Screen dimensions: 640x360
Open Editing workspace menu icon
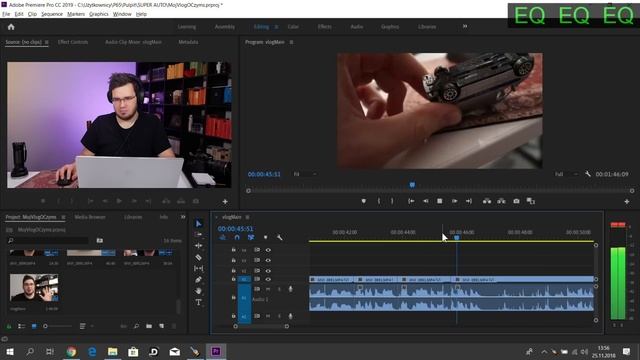276,27
